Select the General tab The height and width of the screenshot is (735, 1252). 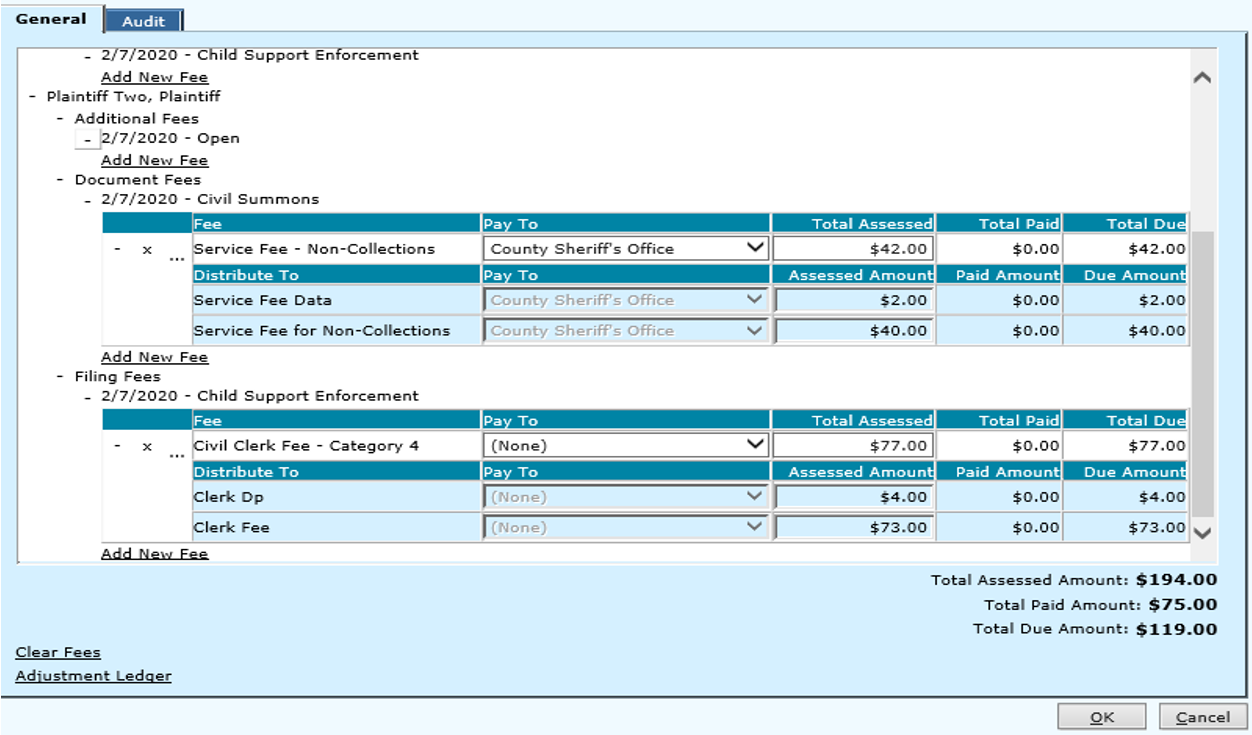click(x=51, y=19)
